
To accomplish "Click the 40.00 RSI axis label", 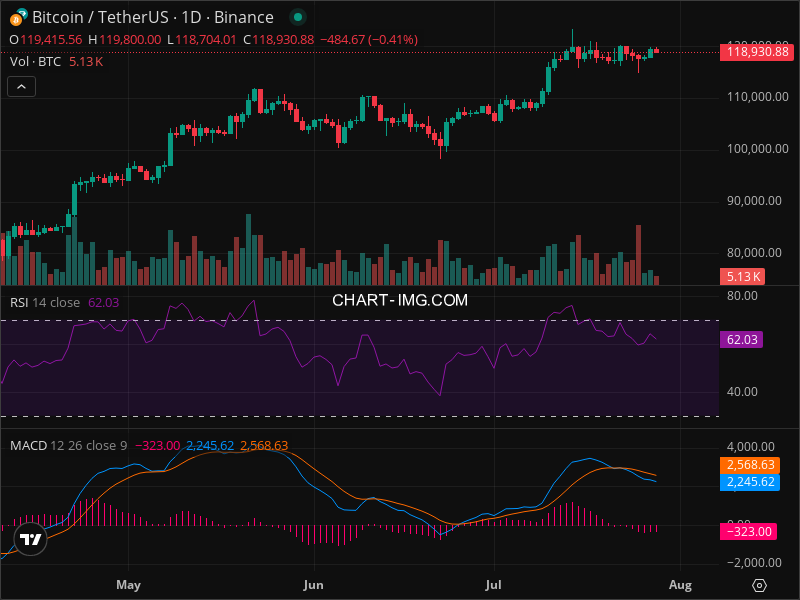I will tap(742, 392).
